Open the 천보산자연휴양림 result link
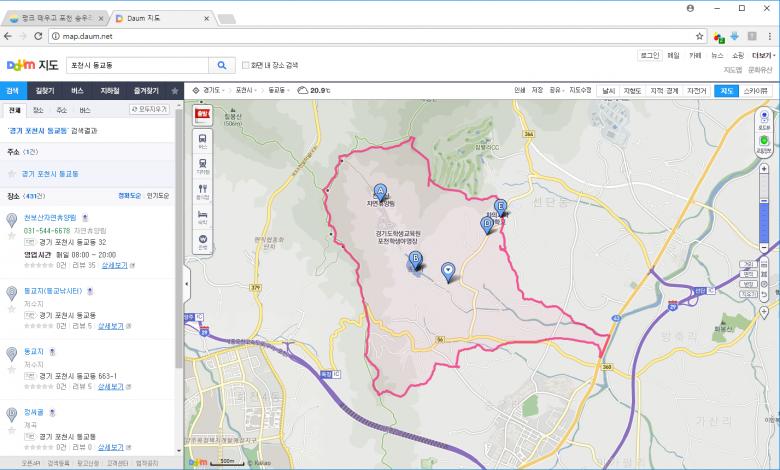The height and width of the screenshot is (470, 780). pyautogui.click(x=49, y=216)
